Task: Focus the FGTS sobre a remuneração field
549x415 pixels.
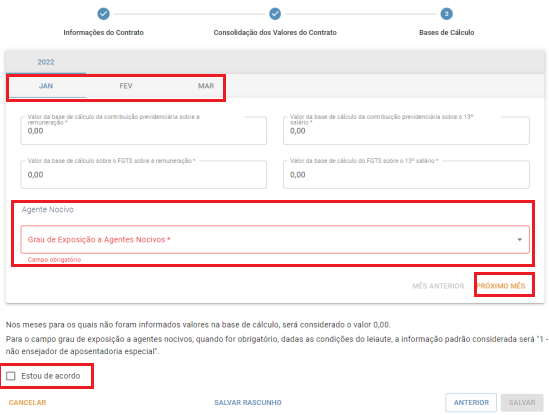Action: tap(144, 174)
